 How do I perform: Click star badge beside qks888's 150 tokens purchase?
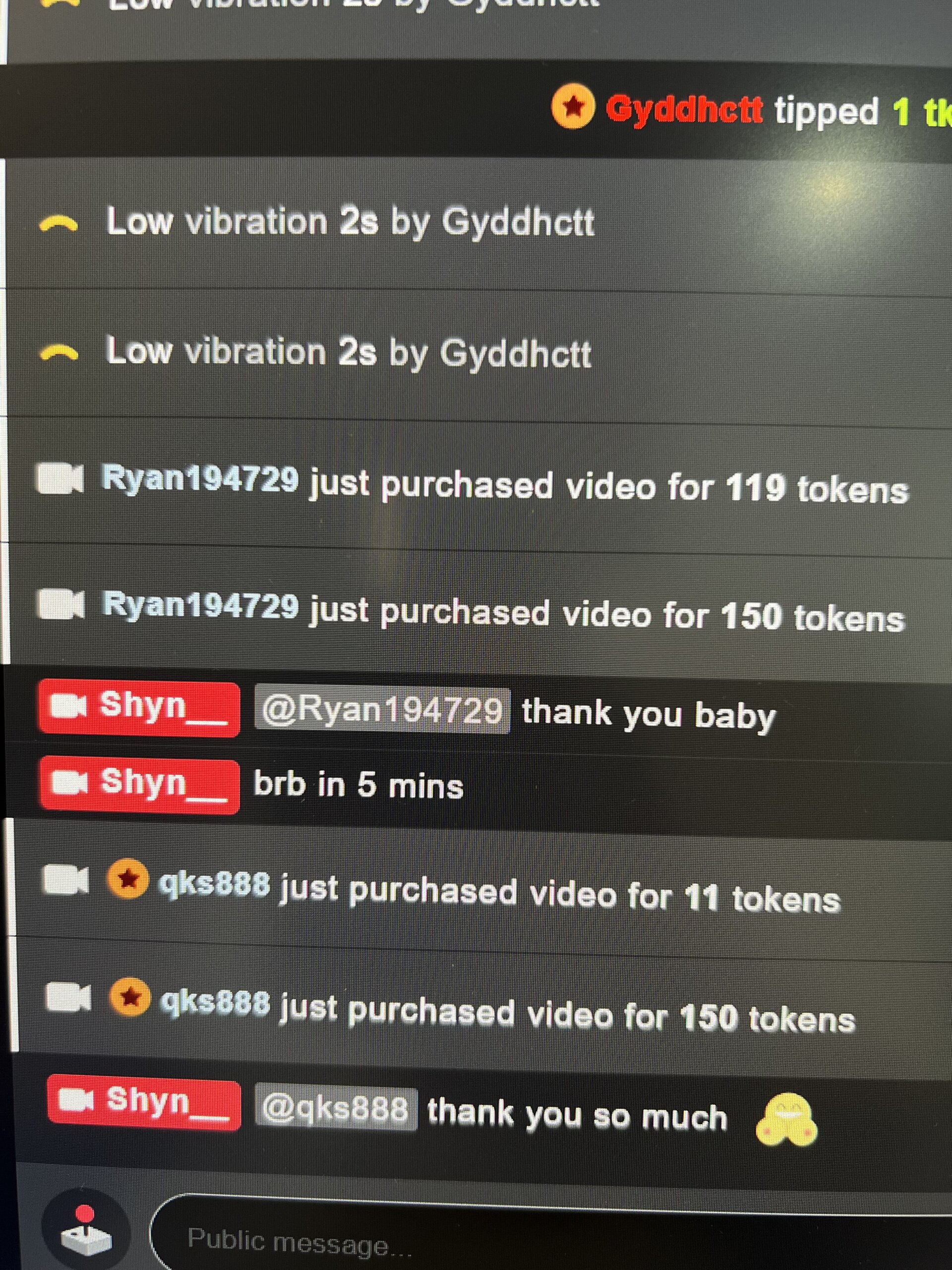point(130,997)
